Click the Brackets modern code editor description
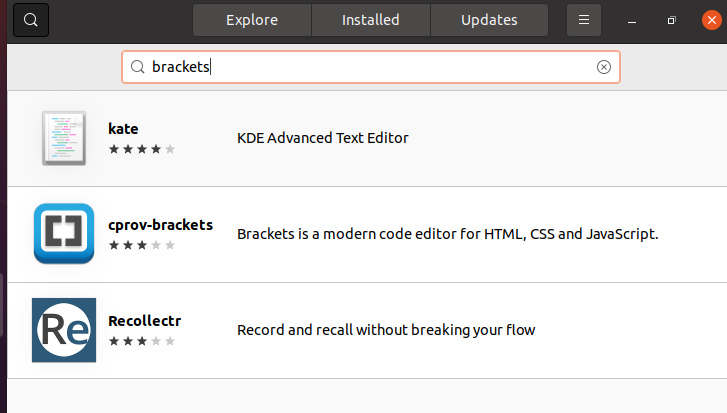Screen dimensions: 727x413 (447, 234)
